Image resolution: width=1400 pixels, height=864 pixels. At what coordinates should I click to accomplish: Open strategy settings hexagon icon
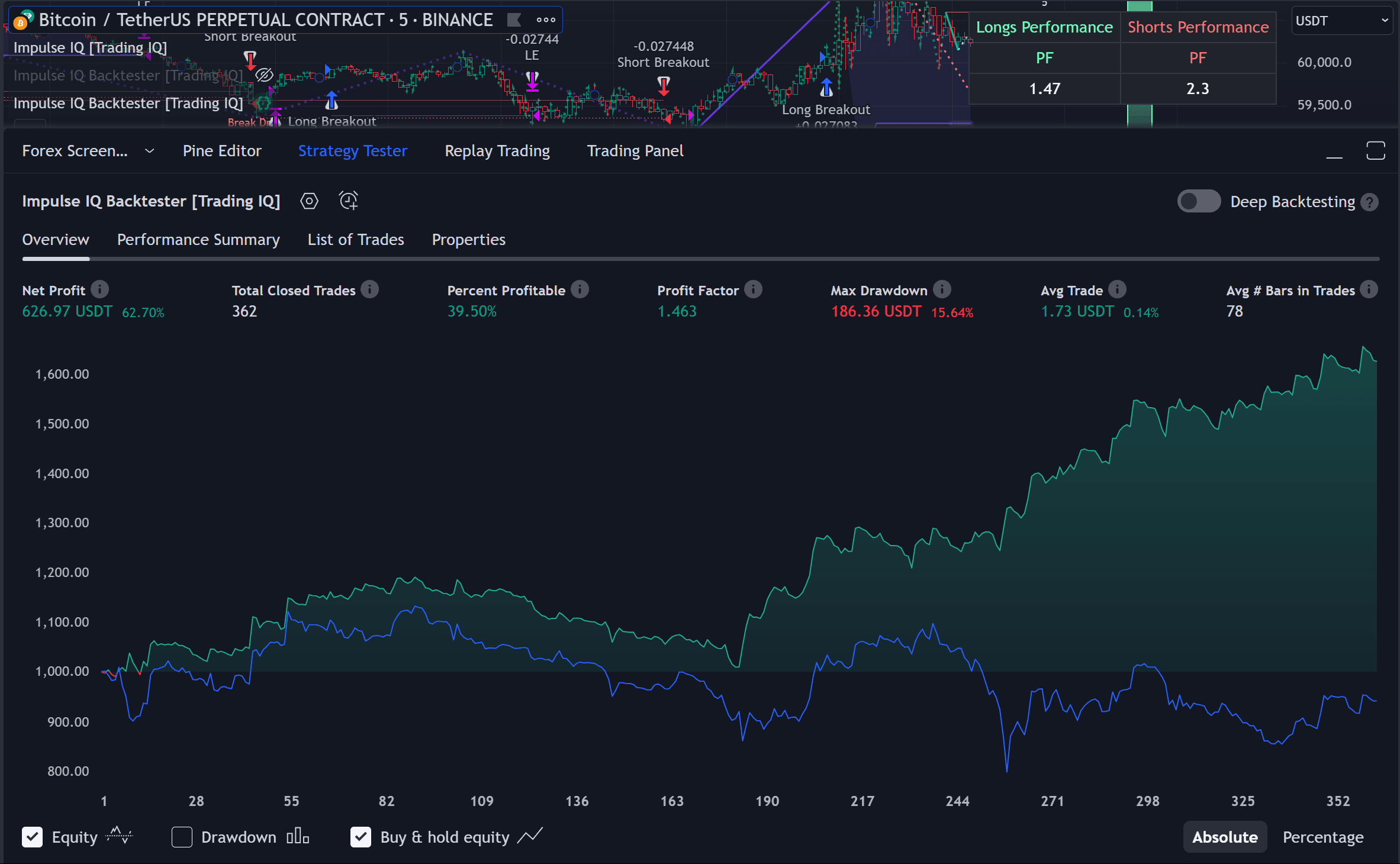pyautogui.click(x=309, y=201)
